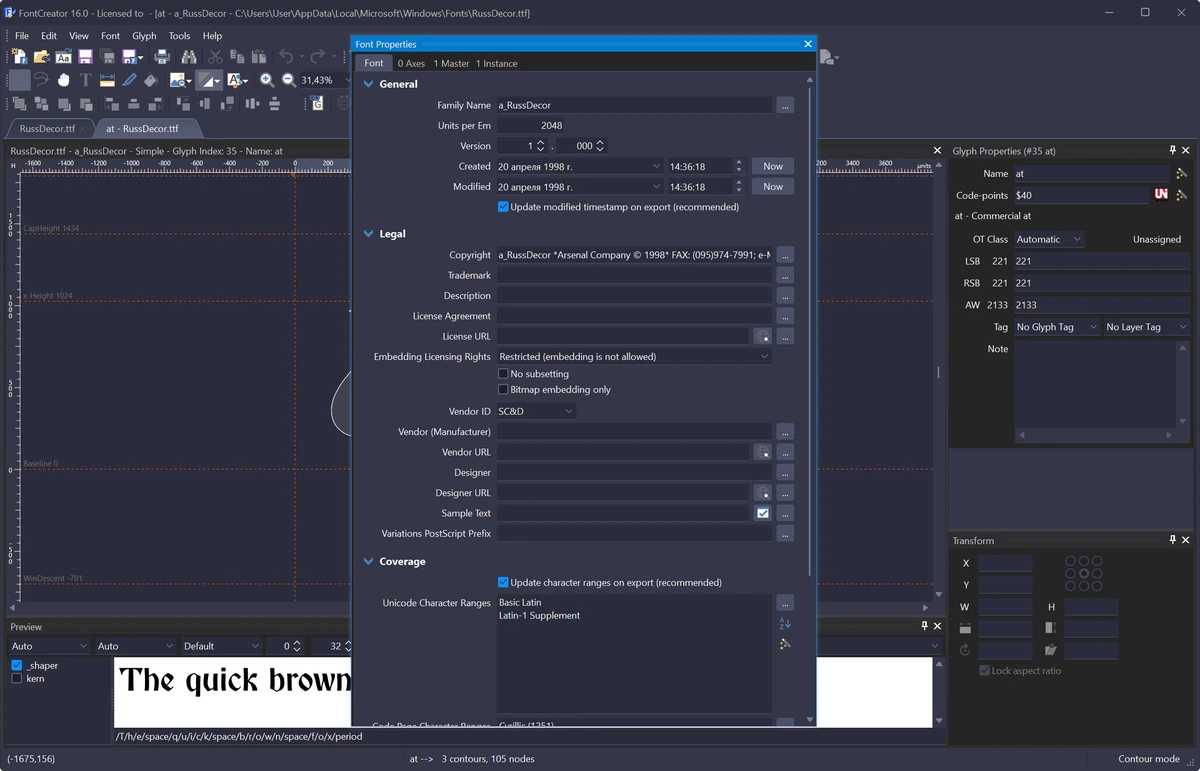The height and width of the screenshot is (771, 1200).
Task: Click Now button for Created date
Action: 773,166
